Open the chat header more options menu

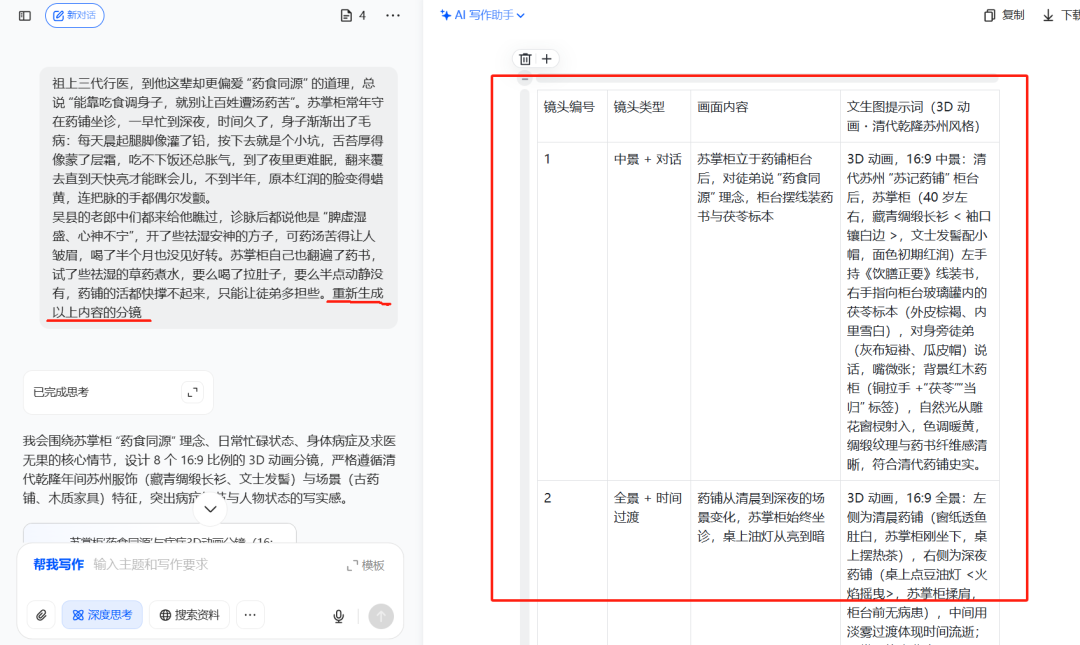pos(393,16)
